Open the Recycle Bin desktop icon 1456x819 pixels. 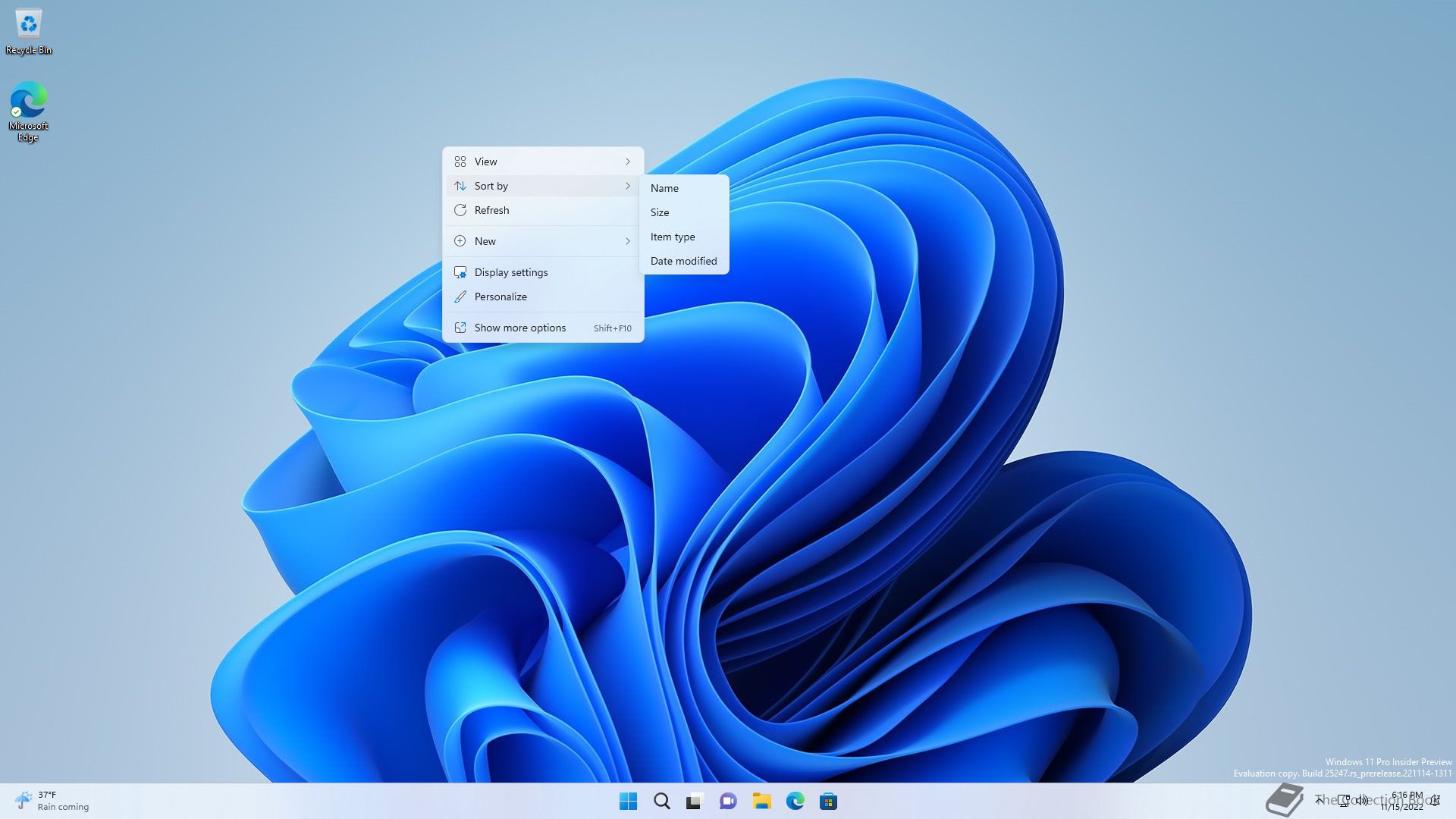(29, 32)
